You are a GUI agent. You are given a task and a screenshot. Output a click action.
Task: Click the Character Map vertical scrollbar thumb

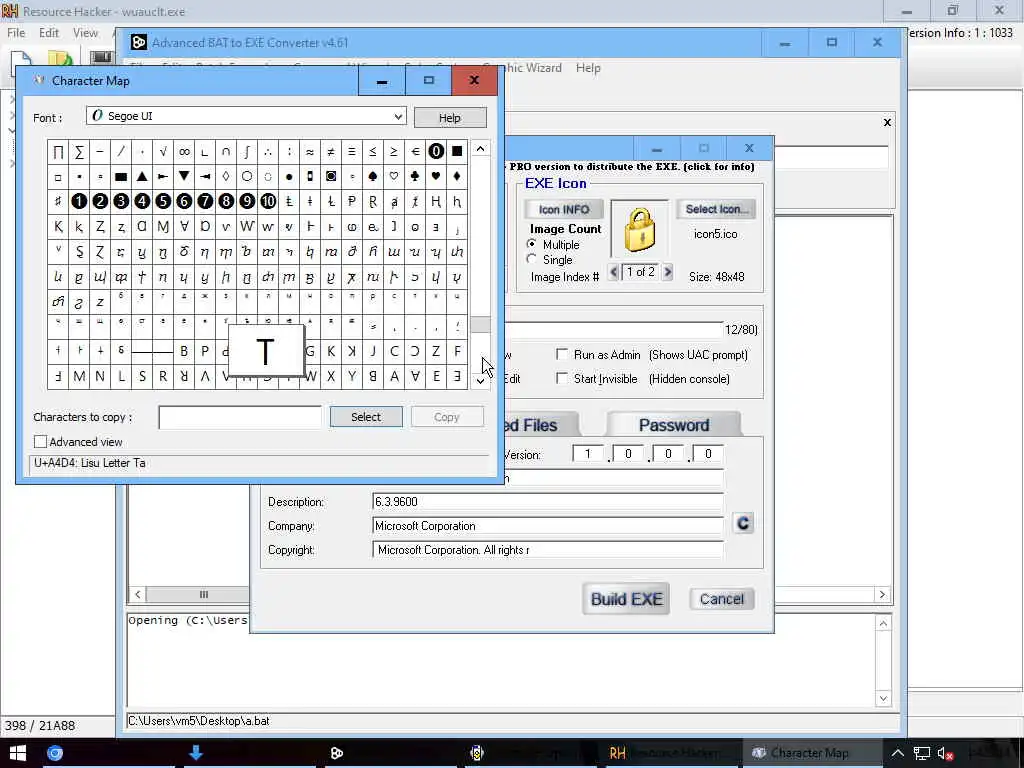[x=481, y=325]
